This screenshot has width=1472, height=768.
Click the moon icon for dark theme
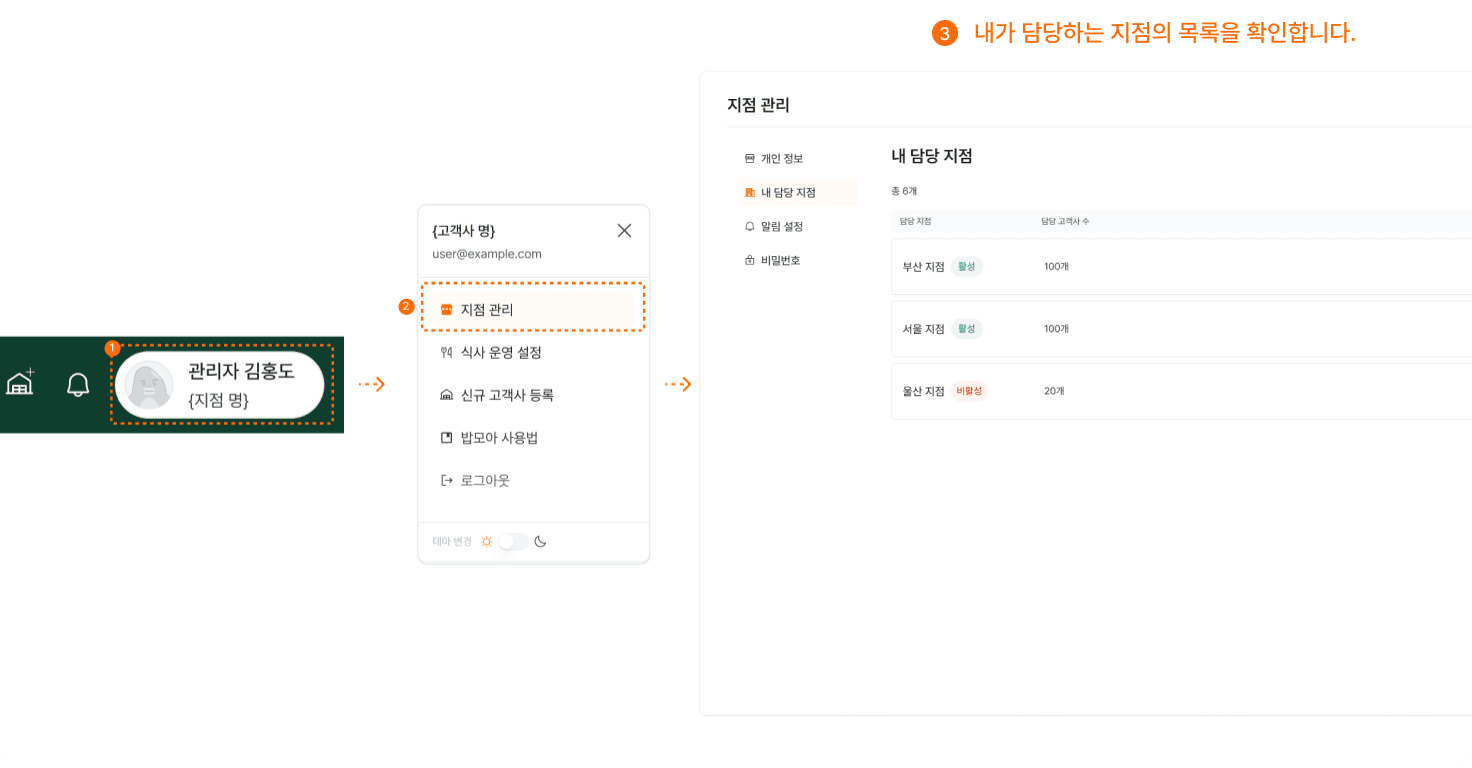coord(540,541)
